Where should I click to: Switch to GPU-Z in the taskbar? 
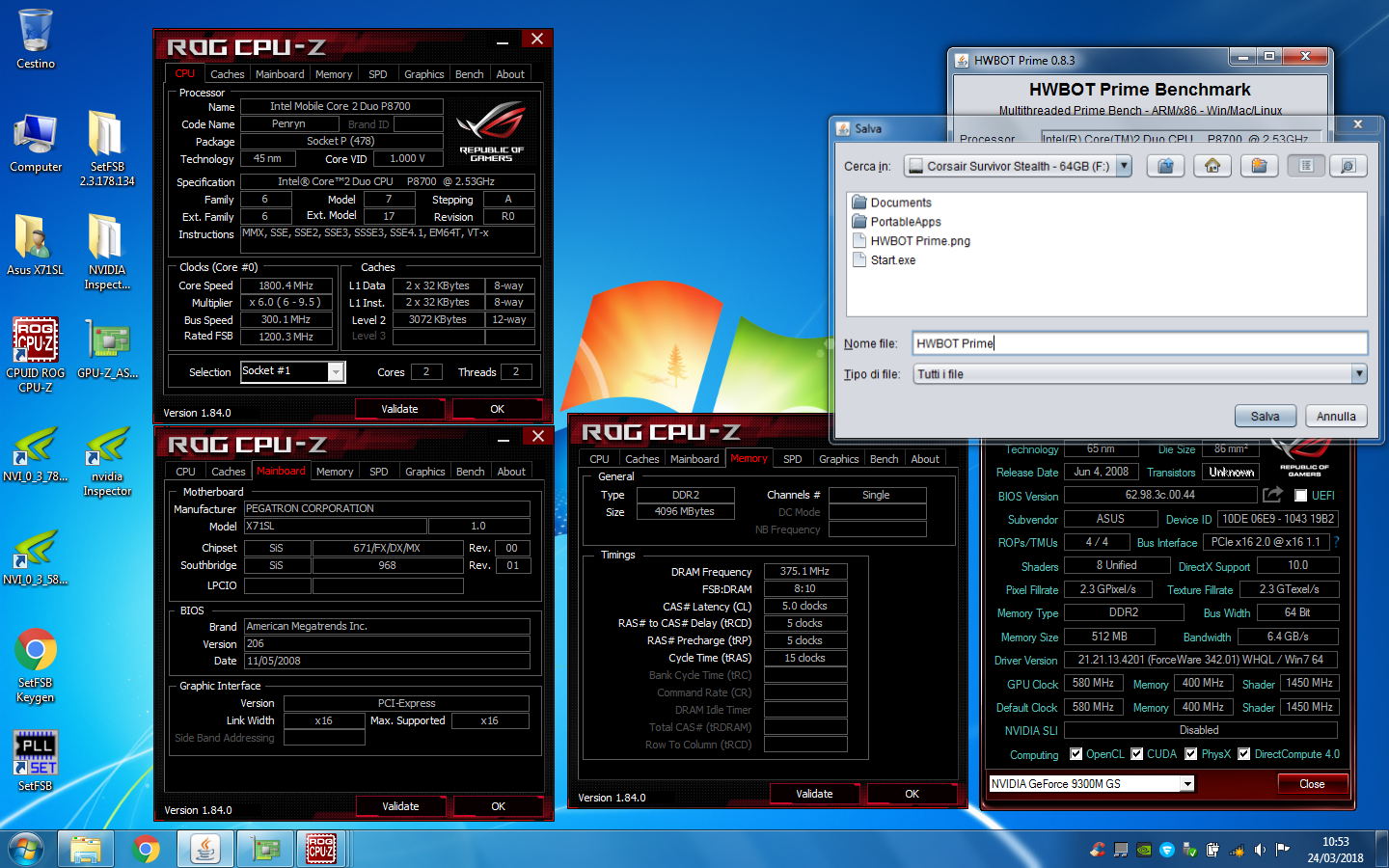(x=263, y=849)
